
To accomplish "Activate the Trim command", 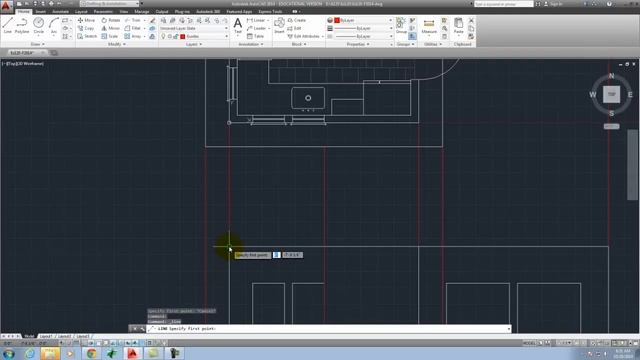I will [133, 20].
